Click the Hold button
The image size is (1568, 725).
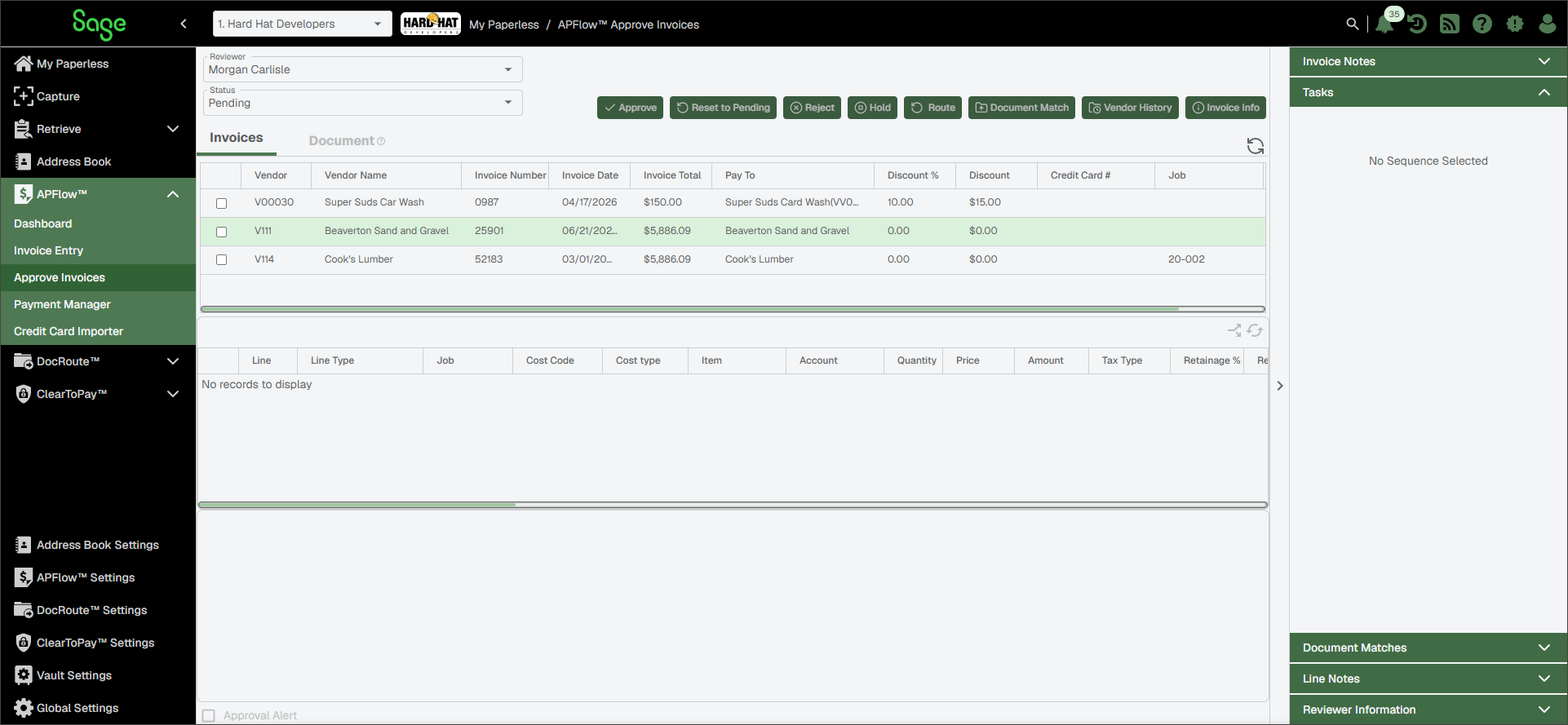tap(872, 108)
